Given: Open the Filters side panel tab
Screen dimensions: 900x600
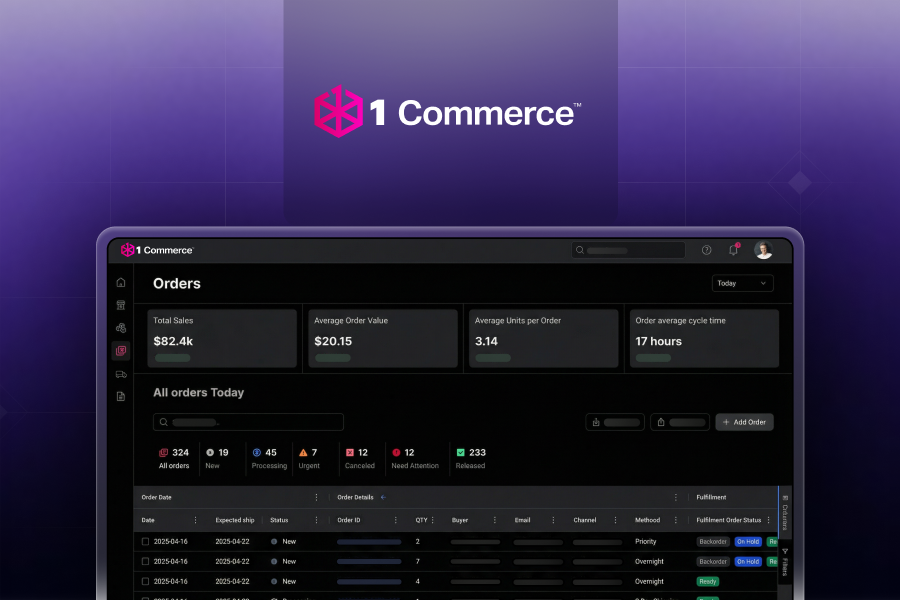Looking at the screenshot, I should click(x=785, y=563).
